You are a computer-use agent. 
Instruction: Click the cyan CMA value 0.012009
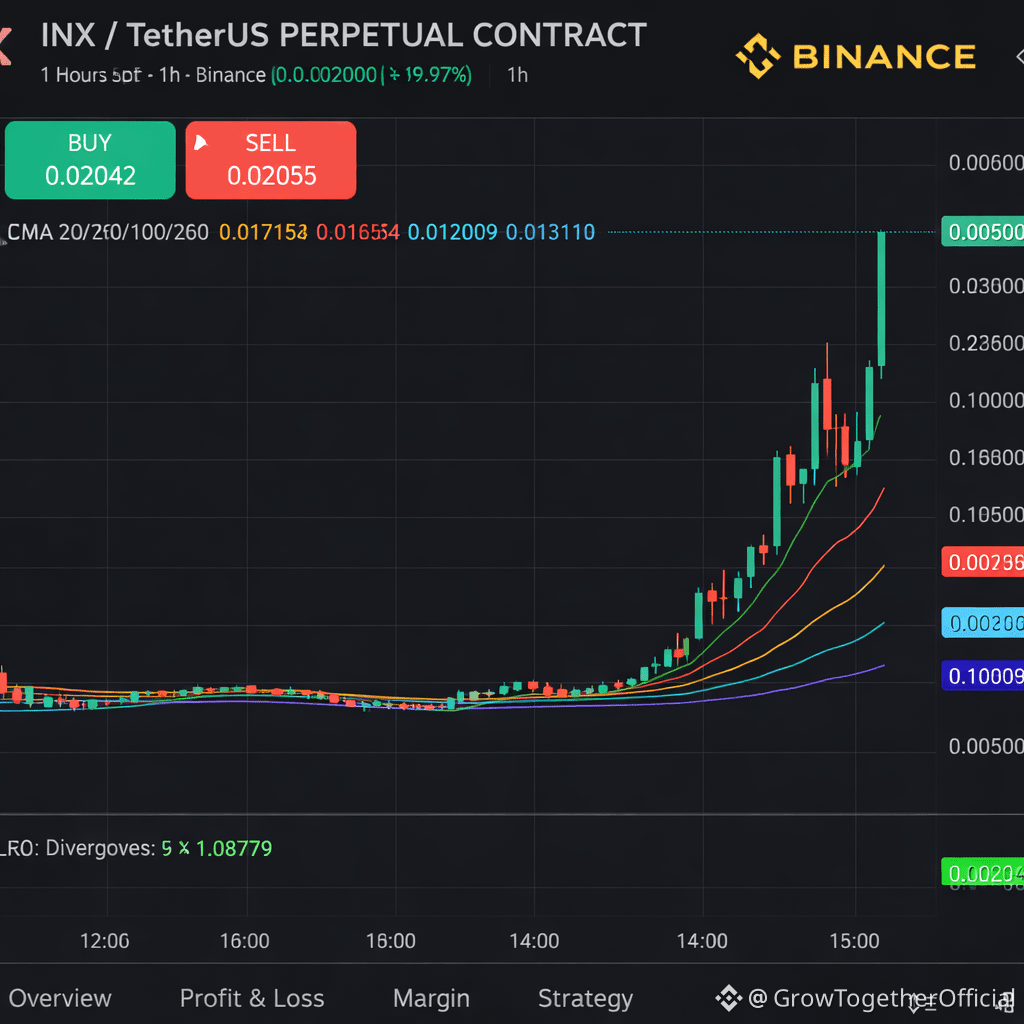point(452,232)
